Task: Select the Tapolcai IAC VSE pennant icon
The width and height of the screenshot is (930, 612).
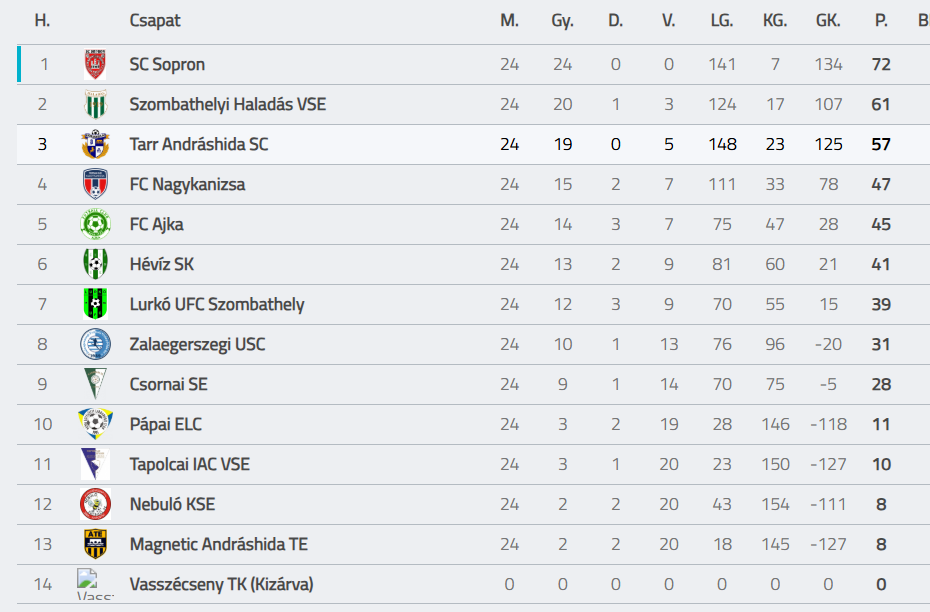Action: 95,464
